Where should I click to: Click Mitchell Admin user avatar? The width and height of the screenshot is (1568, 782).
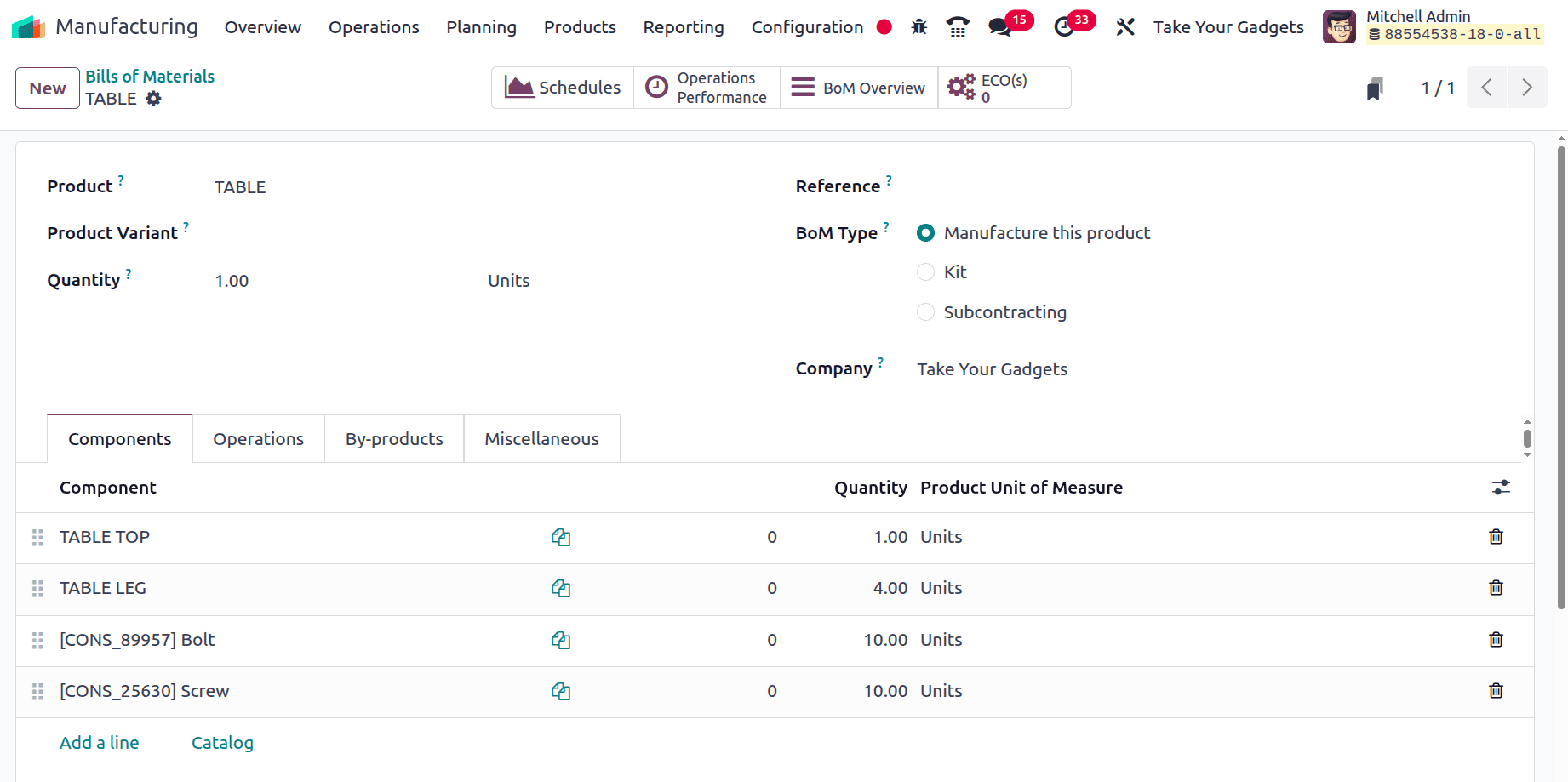(1339, 27)
